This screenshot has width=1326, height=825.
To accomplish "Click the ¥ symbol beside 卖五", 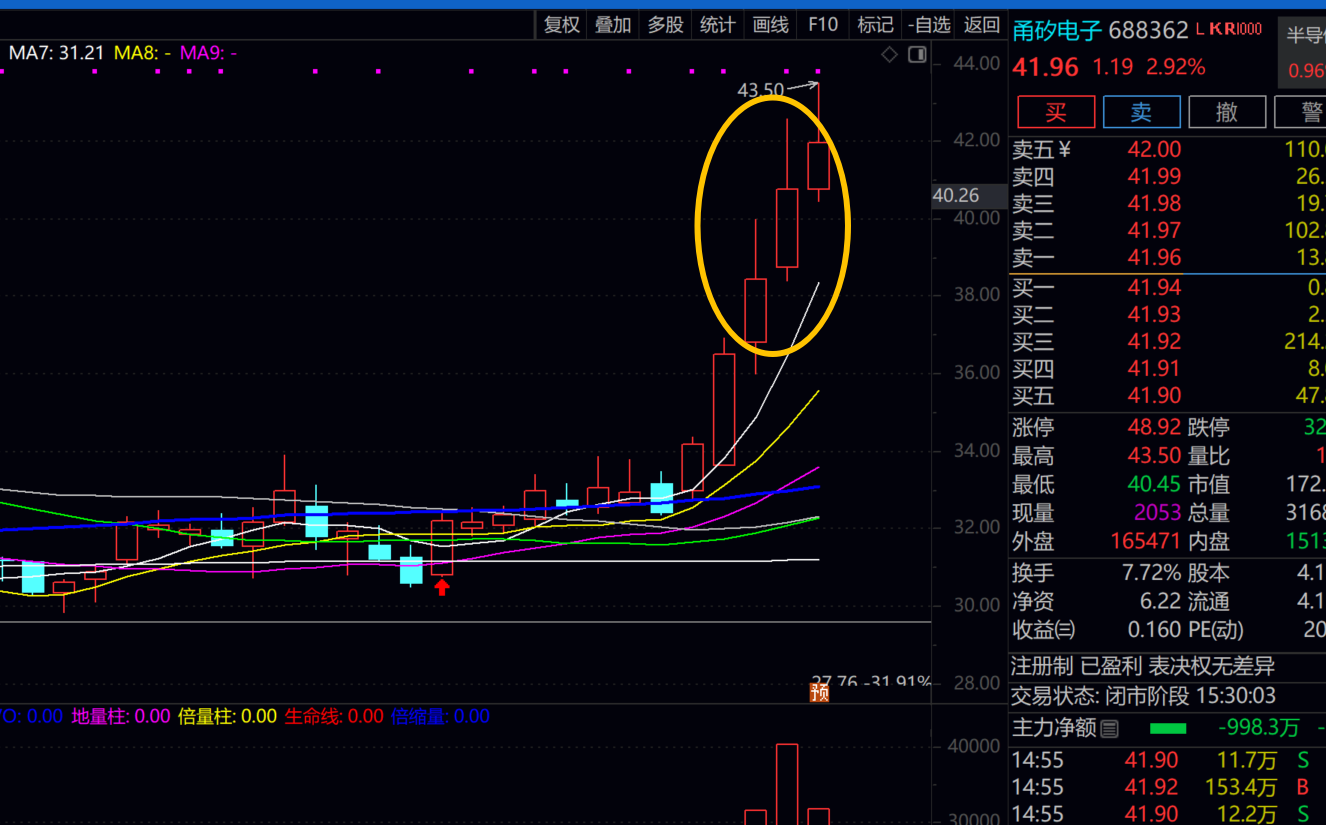I will pyautogui.click(x=1064, y=150).
